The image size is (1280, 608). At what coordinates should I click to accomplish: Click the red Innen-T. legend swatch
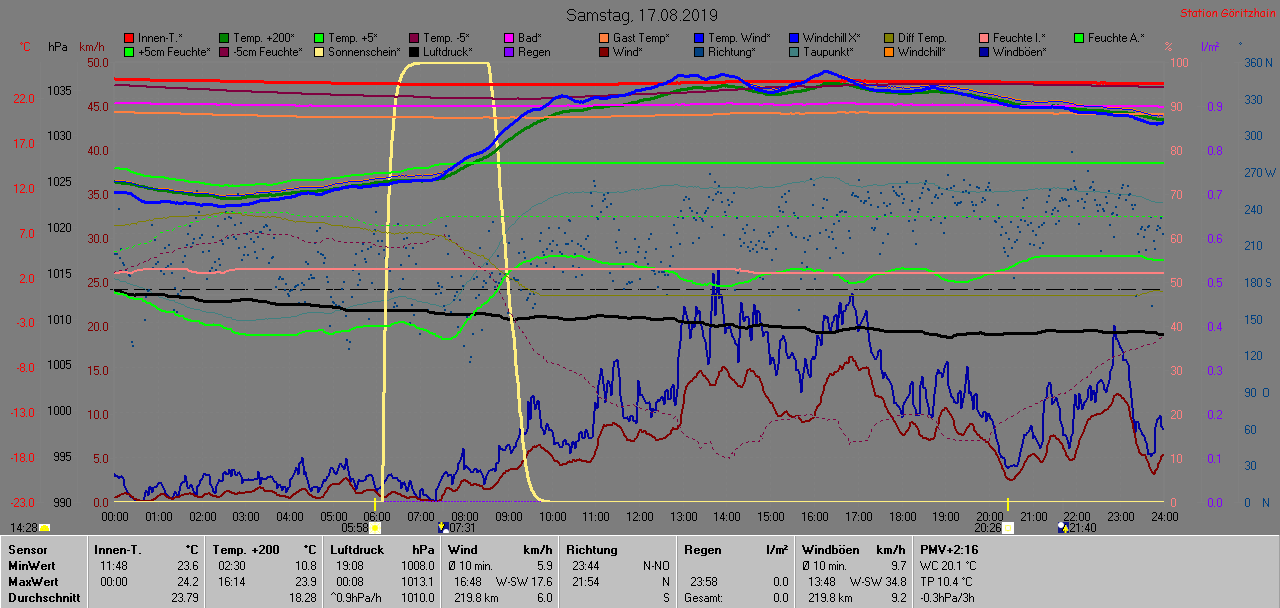click(x=129, y=37)
